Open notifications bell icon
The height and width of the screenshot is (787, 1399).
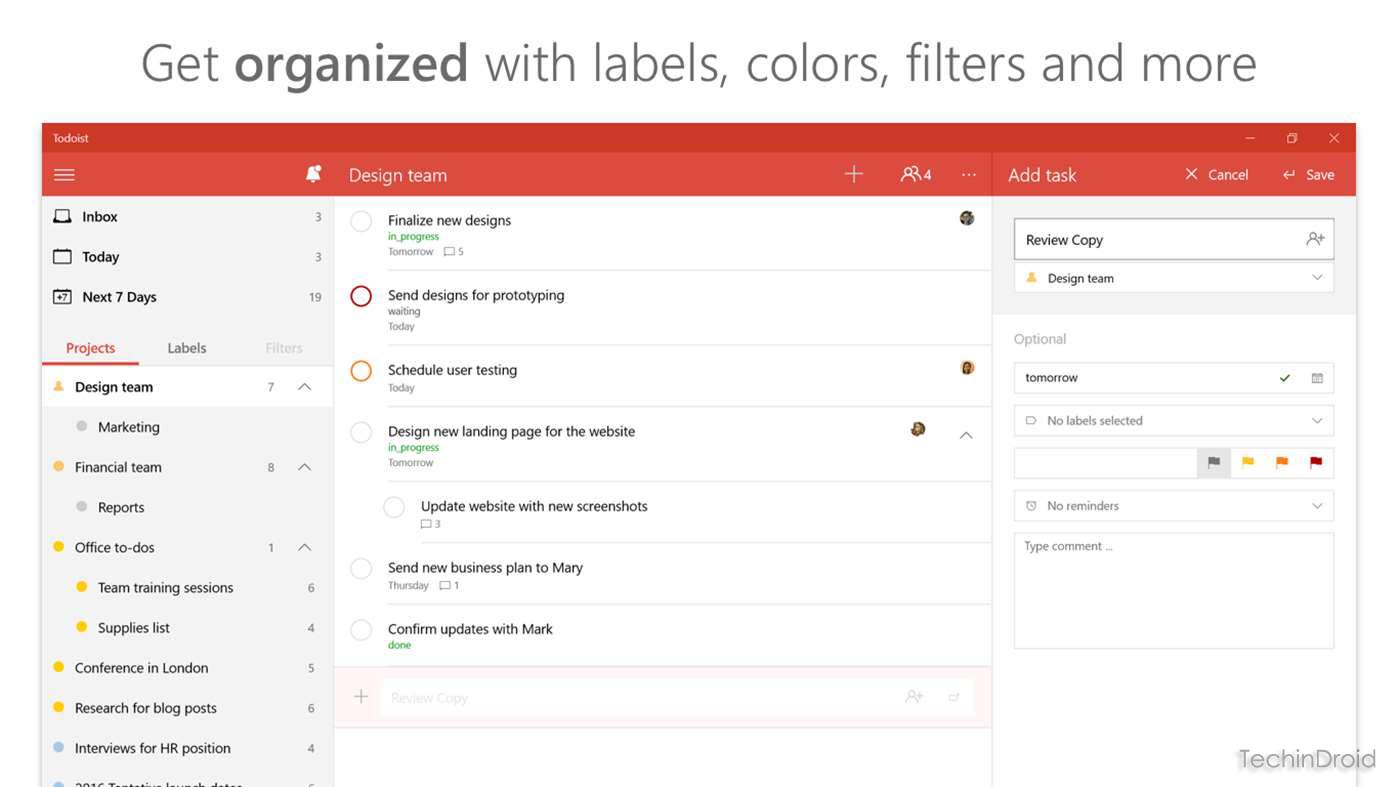[313, 174]
